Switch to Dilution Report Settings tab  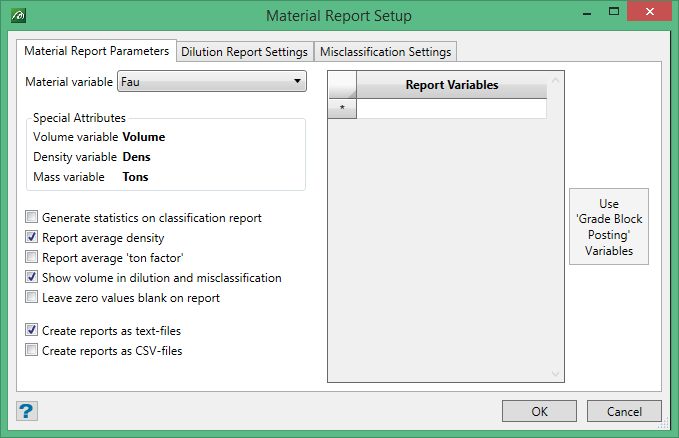point(245,51)
